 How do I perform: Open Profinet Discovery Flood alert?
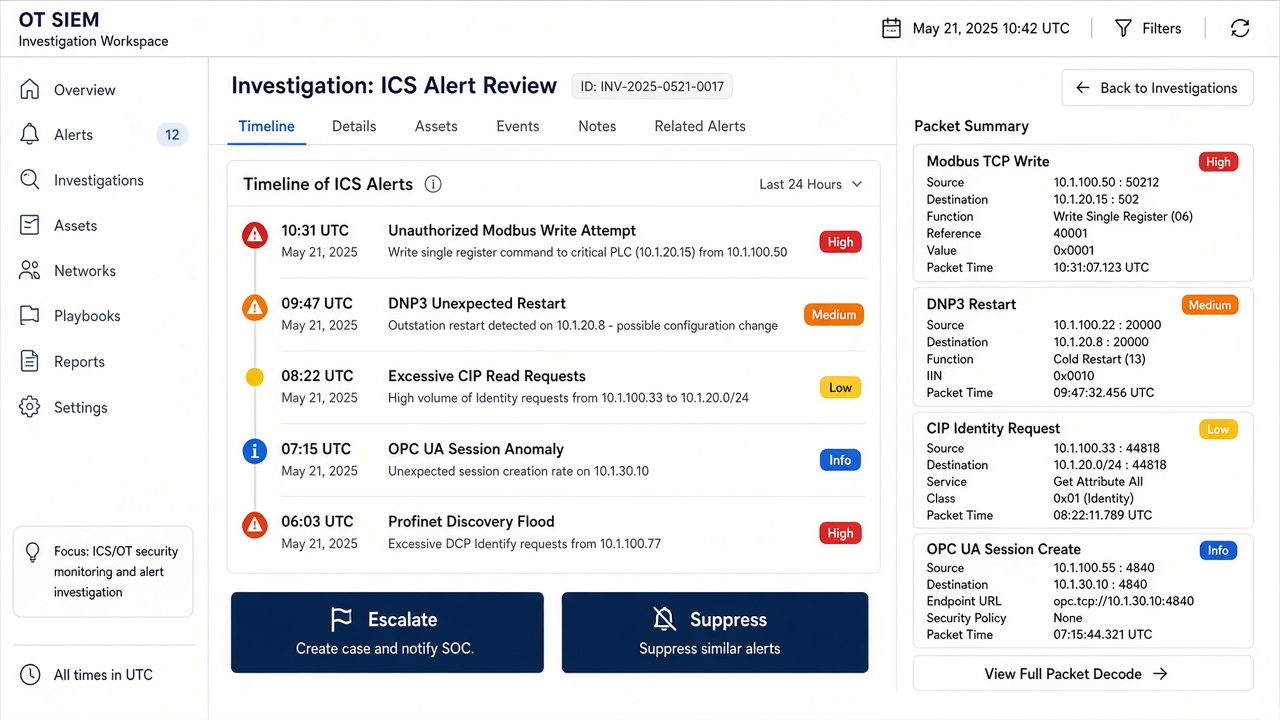471,521
